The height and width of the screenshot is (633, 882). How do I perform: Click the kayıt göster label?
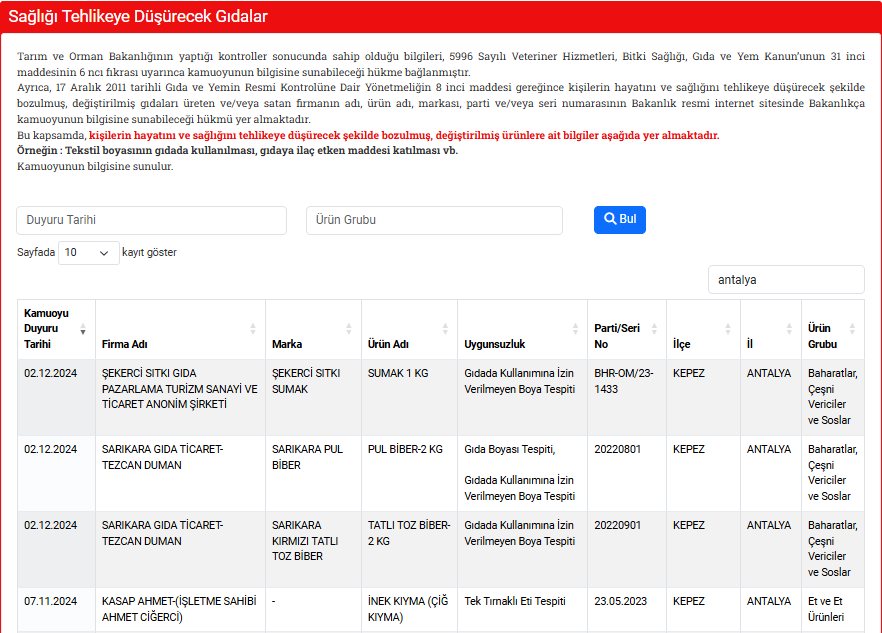(149, 253)
